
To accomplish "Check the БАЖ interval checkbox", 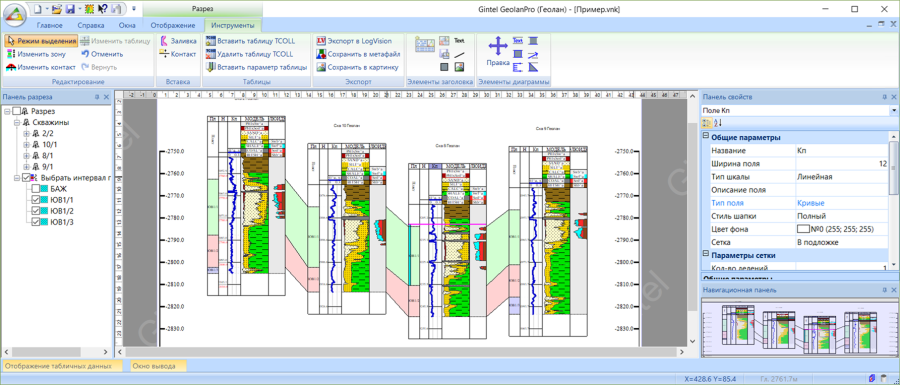I will pyautogui.click(x=36, y=189).
